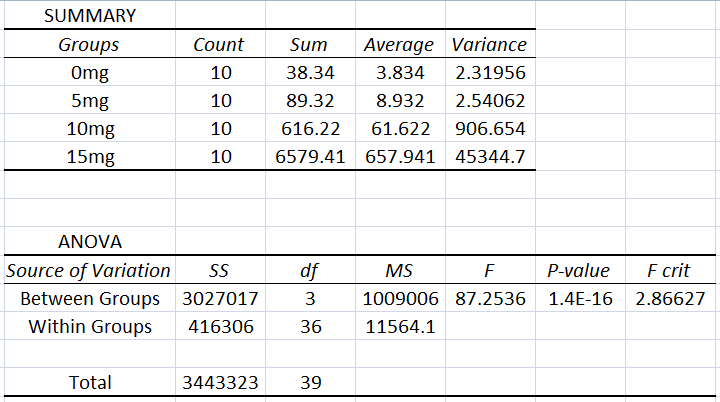Click the 0mg group label cell
The height and width of the screenshot is (402, 720).
click(88, 73)
